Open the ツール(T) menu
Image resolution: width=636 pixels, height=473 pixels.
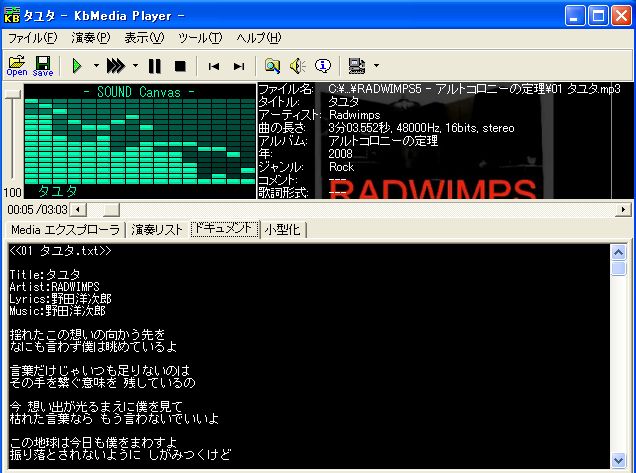coord(200,38)
